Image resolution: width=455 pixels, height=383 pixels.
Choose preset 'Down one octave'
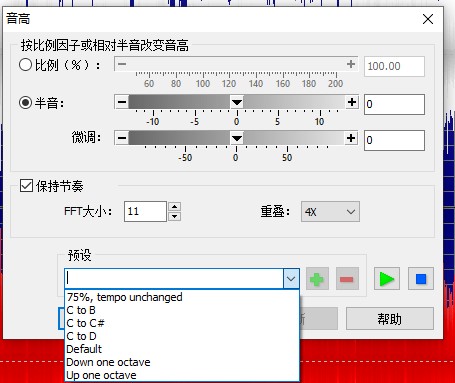[x=182, y=362]
